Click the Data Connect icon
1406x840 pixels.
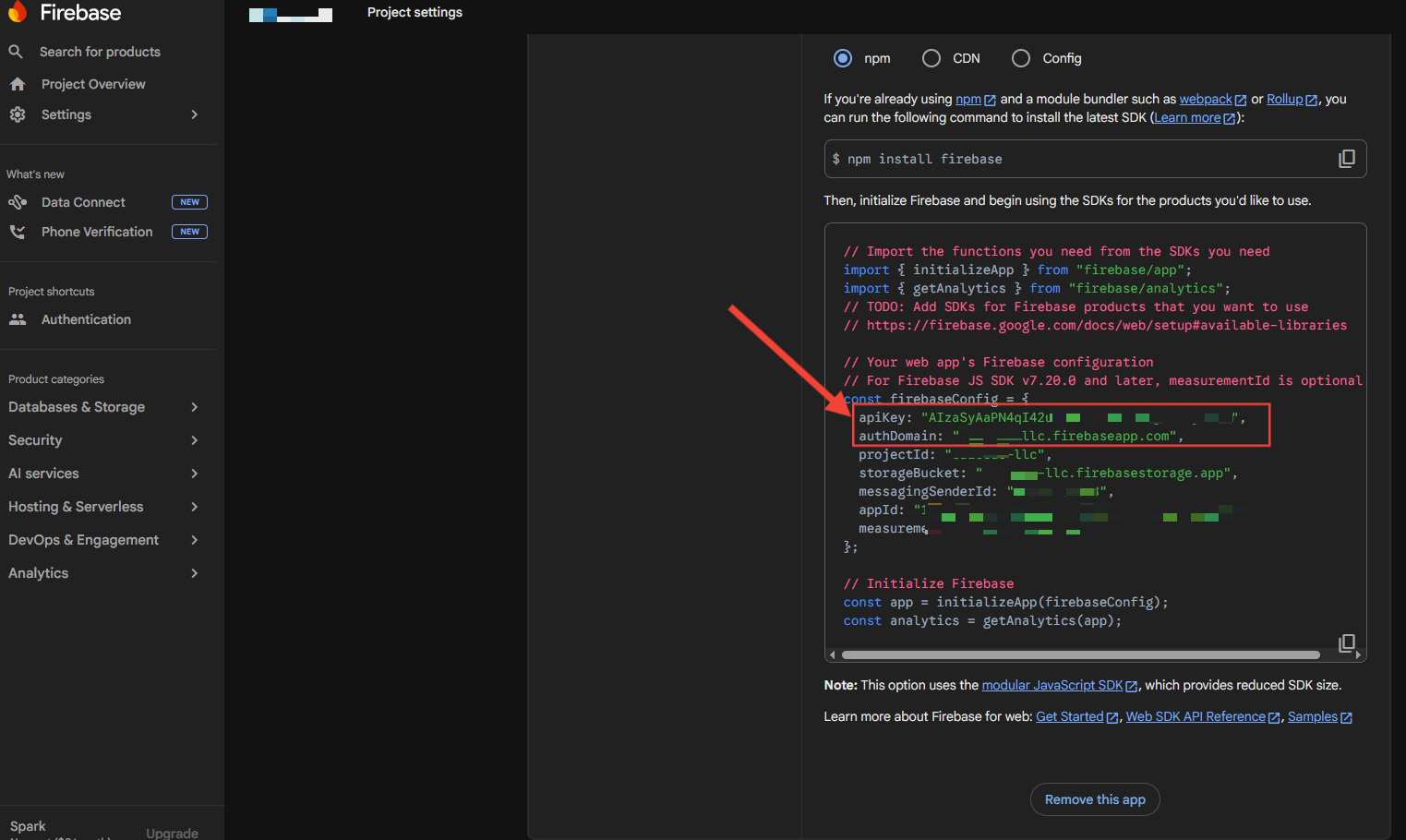pyautogui.click(x=18, y=202)
